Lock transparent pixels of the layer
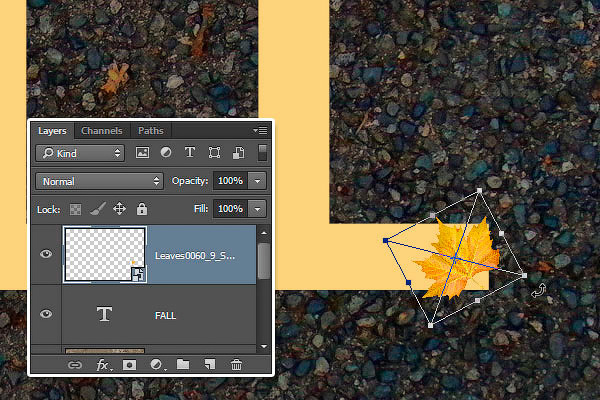Screen dimensions: 600x400 click(75, 209)
